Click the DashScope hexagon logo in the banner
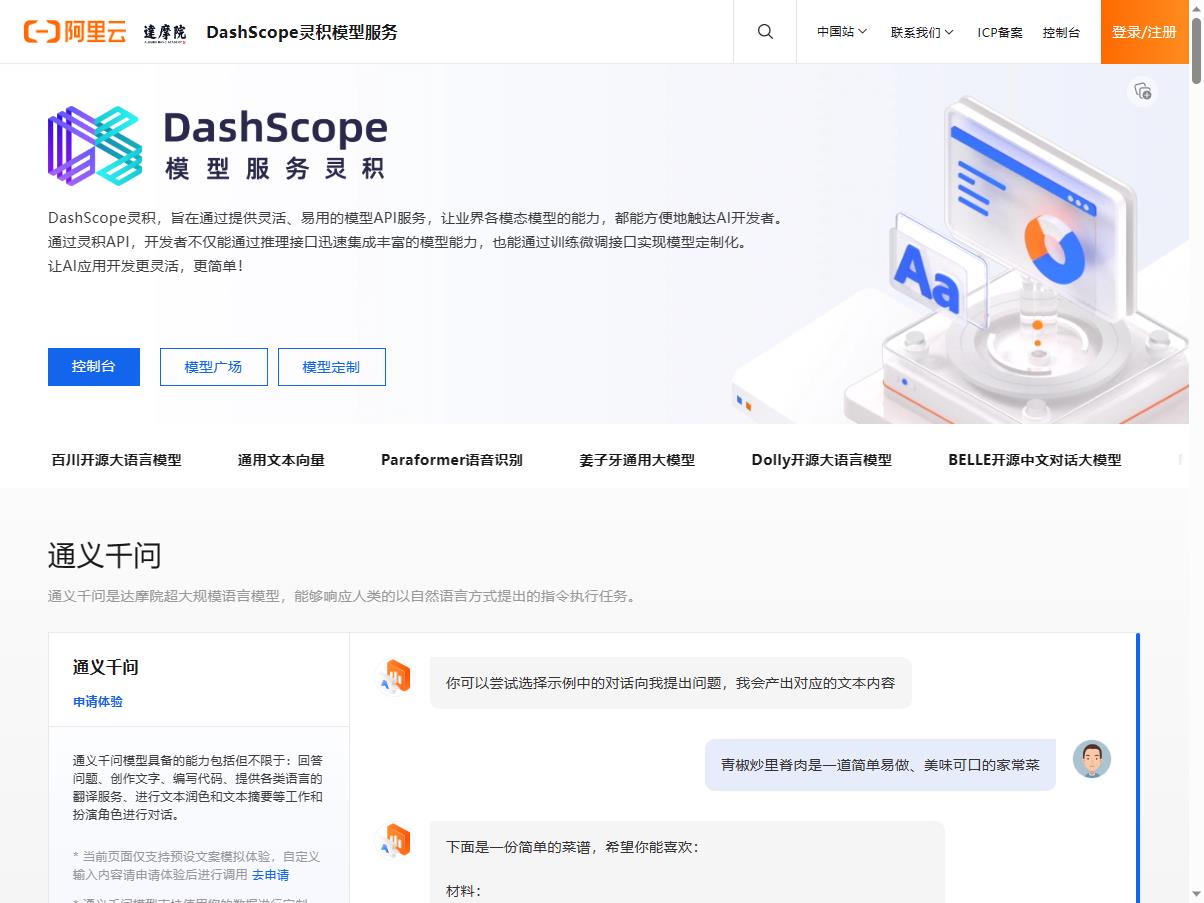Image resolution: width=1204 pixels, height=903 pixels. coord(95,146)
